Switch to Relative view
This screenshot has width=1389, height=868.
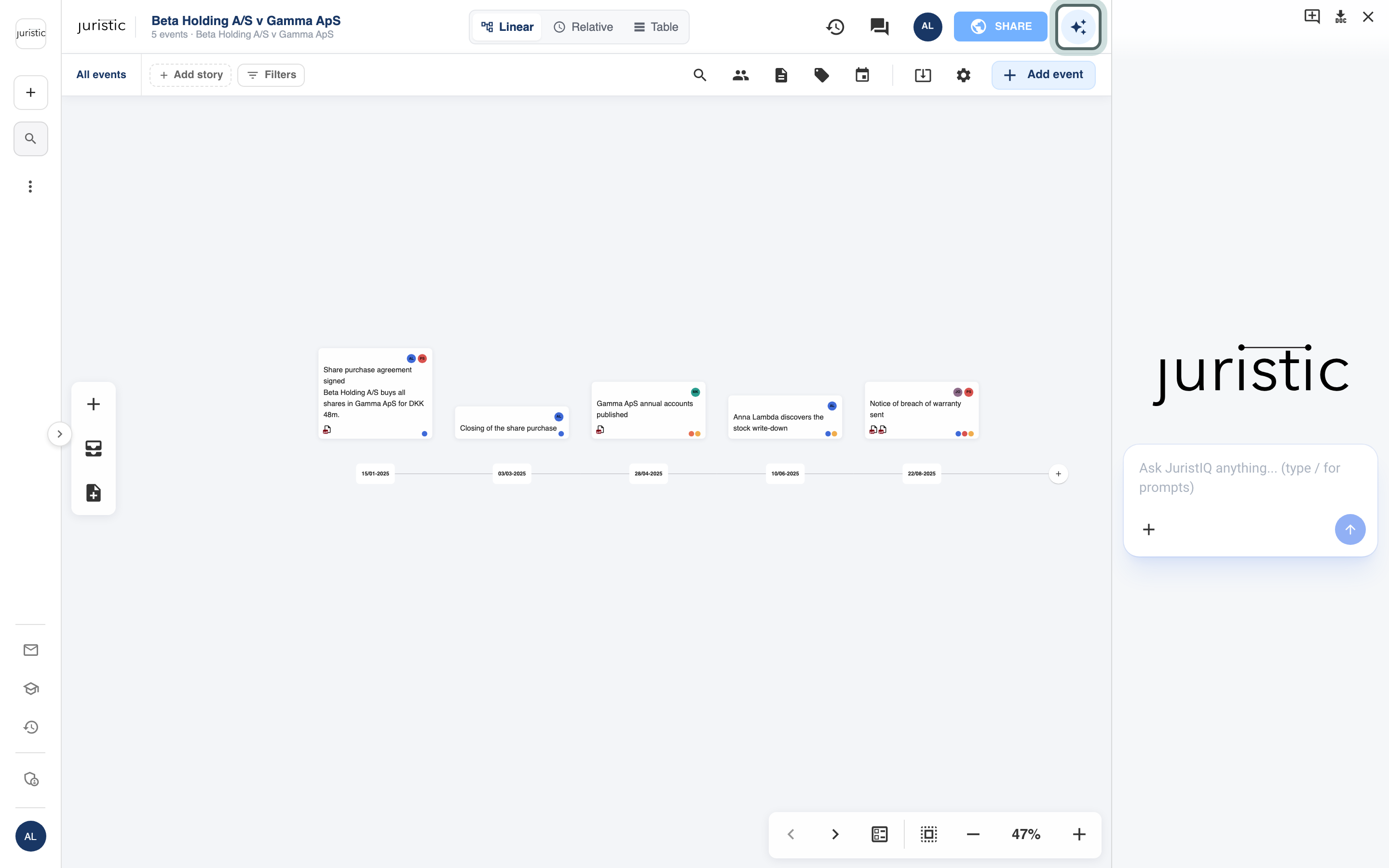583,27
